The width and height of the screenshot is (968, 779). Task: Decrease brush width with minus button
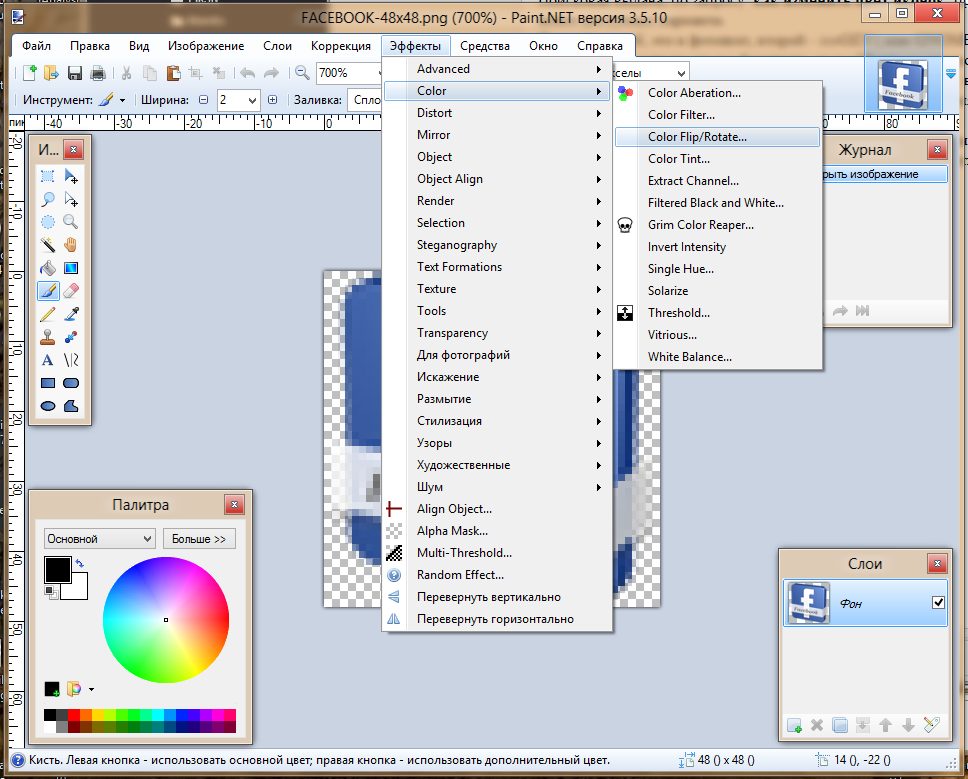pos(204,100)
